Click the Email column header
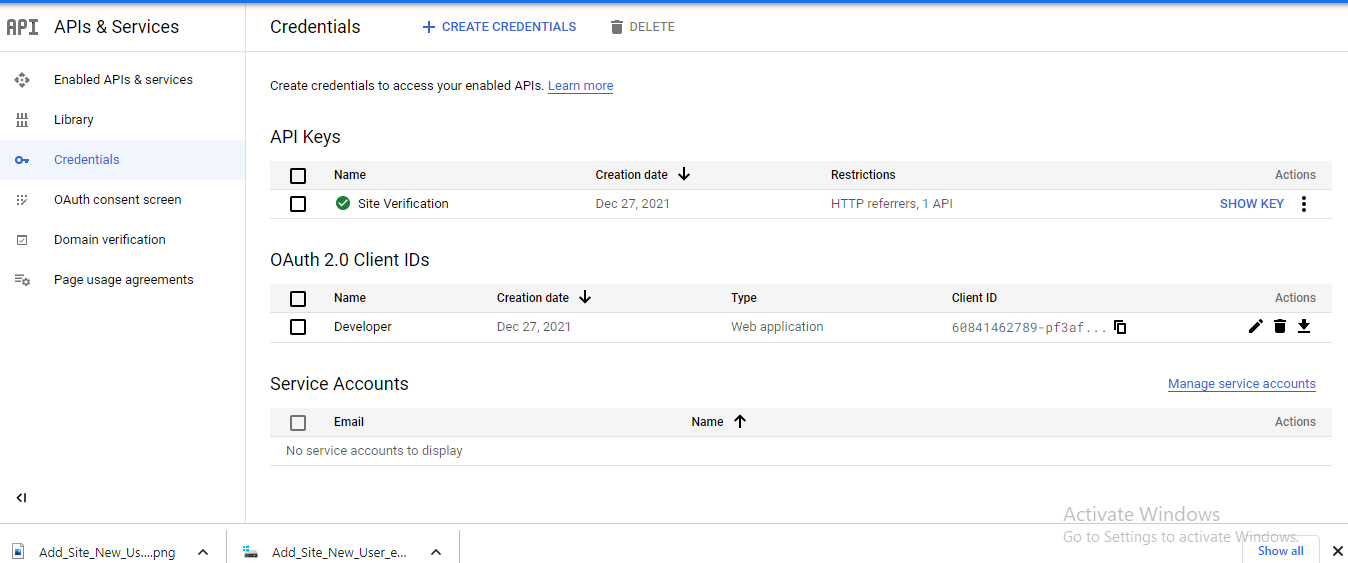The image size is (1348, 563). pyautogui.click(x=349, y=422)
